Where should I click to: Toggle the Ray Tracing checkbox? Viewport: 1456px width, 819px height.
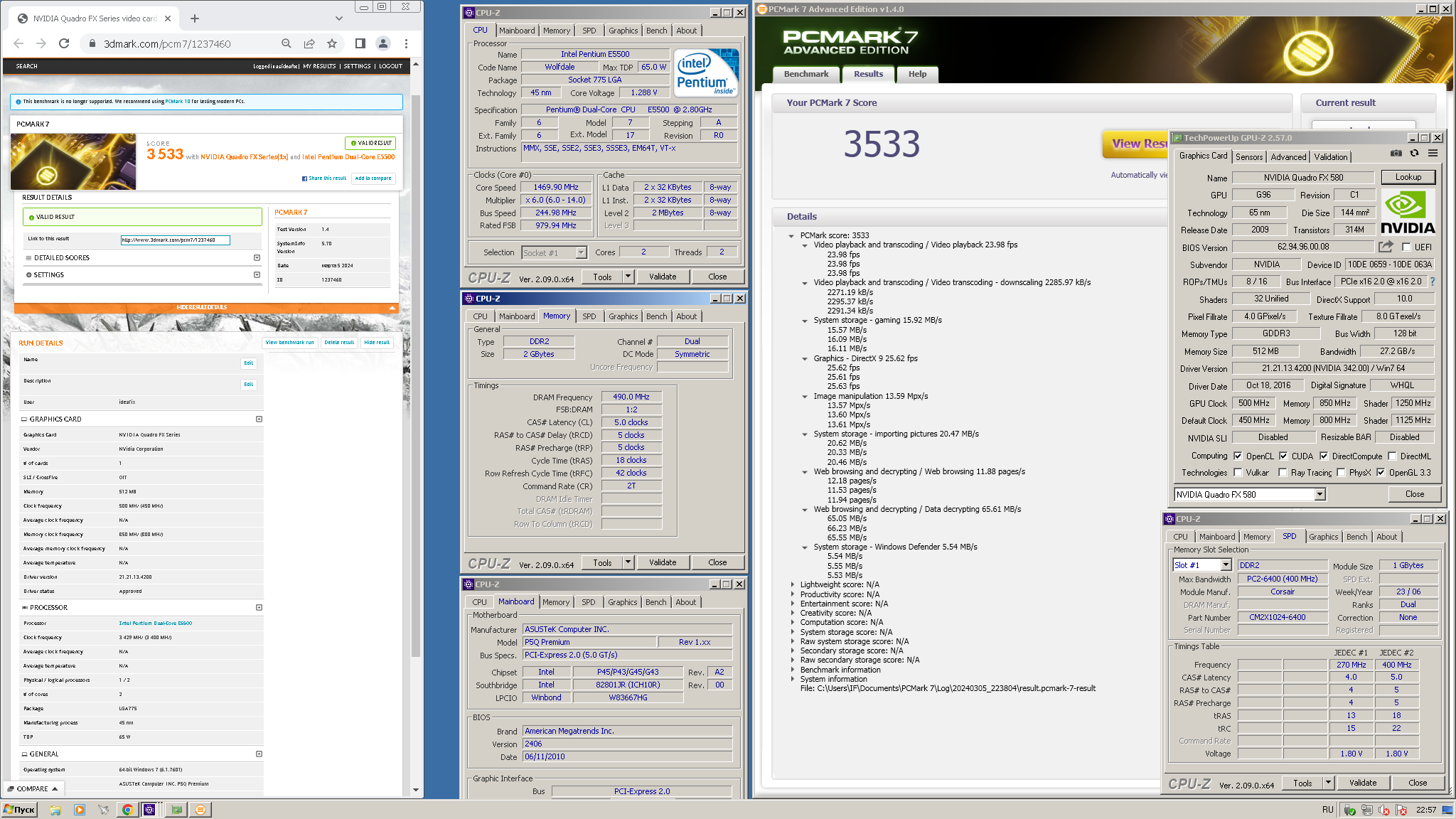(1283, 473)
